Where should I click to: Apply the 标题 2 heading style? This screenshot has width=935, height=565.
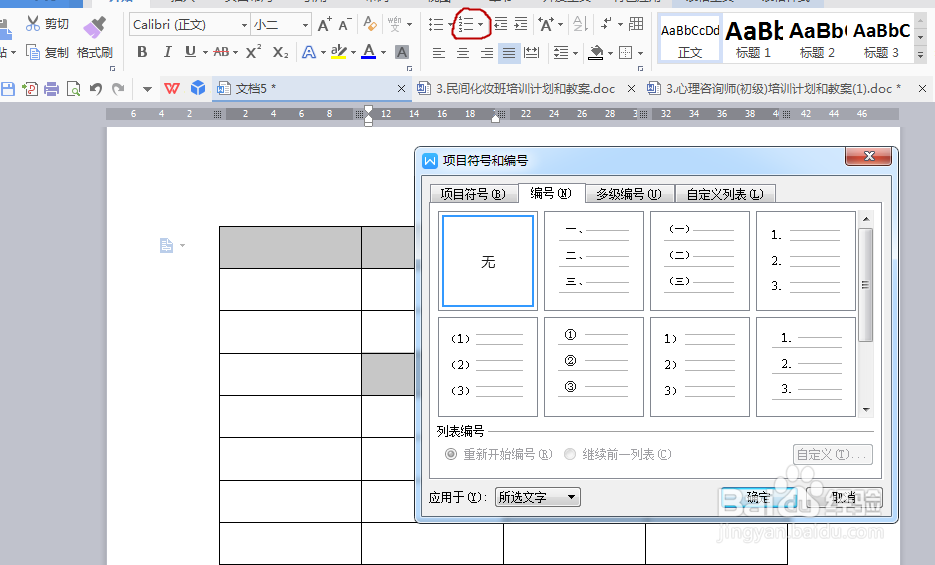(817, 38)
